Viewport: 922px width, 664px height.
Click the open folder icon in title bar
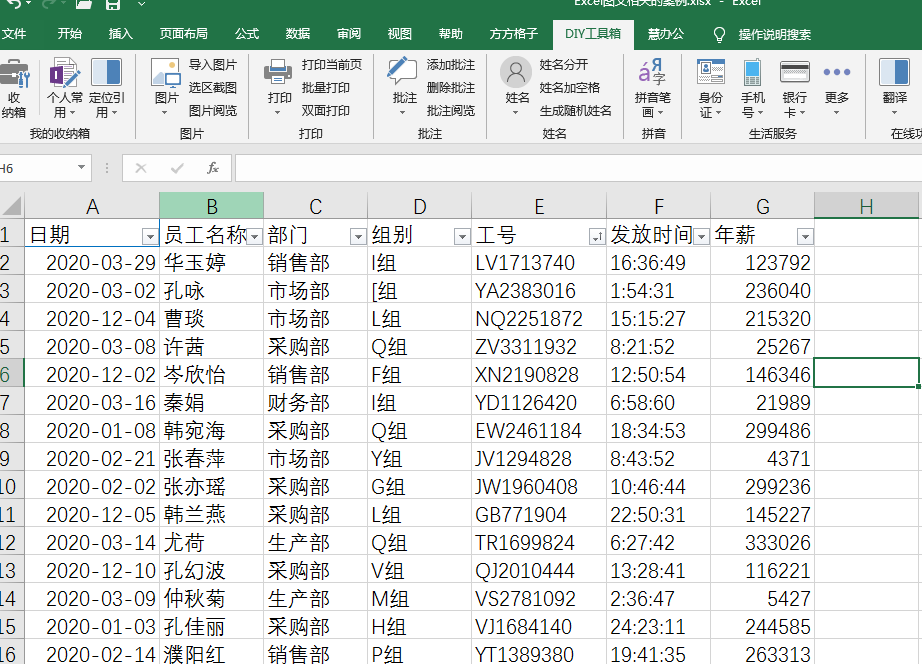coord(84,4)
